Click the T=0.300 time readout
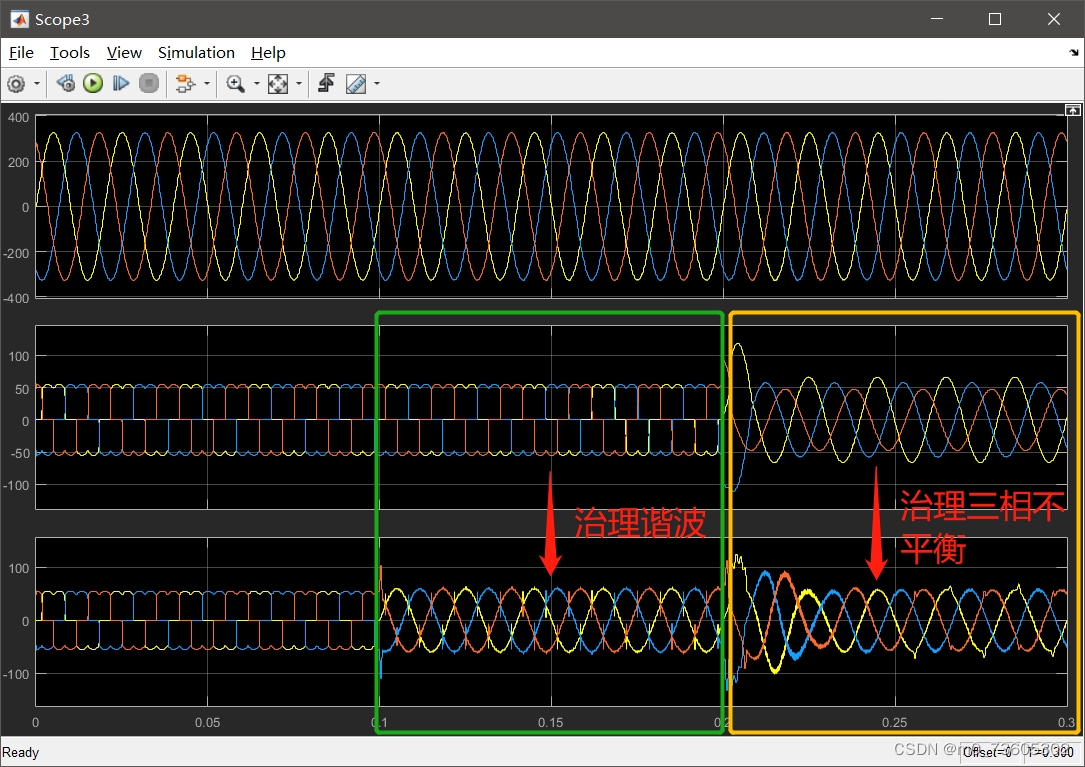Viewport: 1085px width, 767px height. pyautogui.click(x=1049, y=753)
